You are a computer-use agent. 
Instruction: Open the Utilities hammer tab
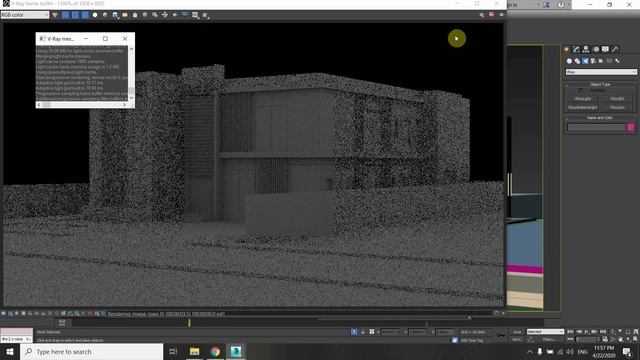point(615,49)
